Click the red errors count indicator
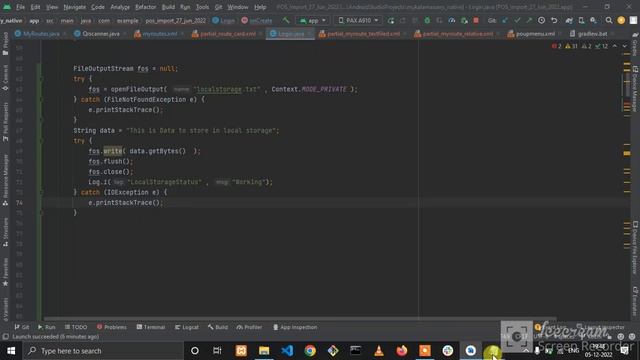The width and height of the screenshot is (640, 360). 556,46
